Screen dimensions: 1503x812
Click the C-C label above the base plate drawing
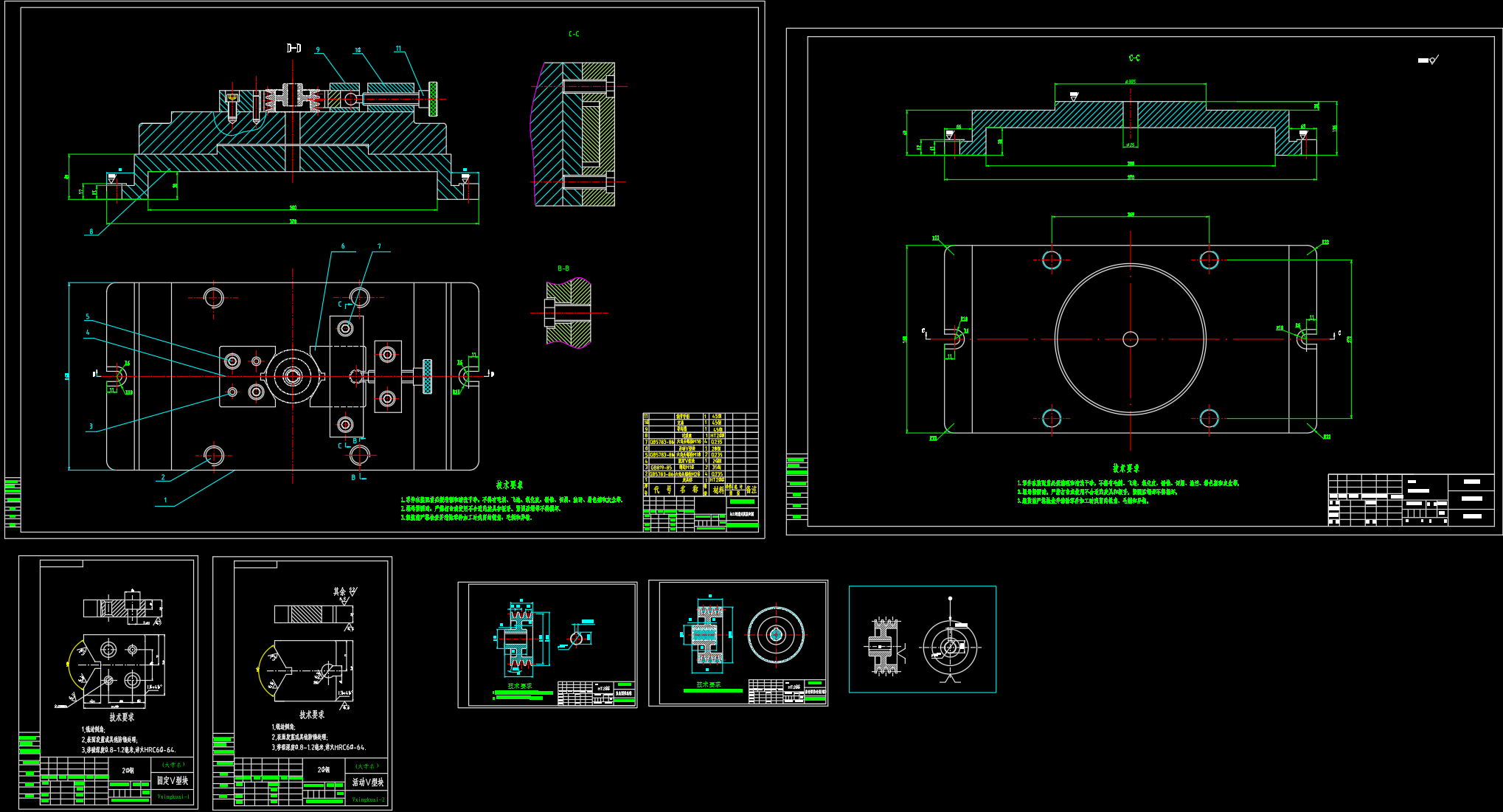pos(1134,58)
